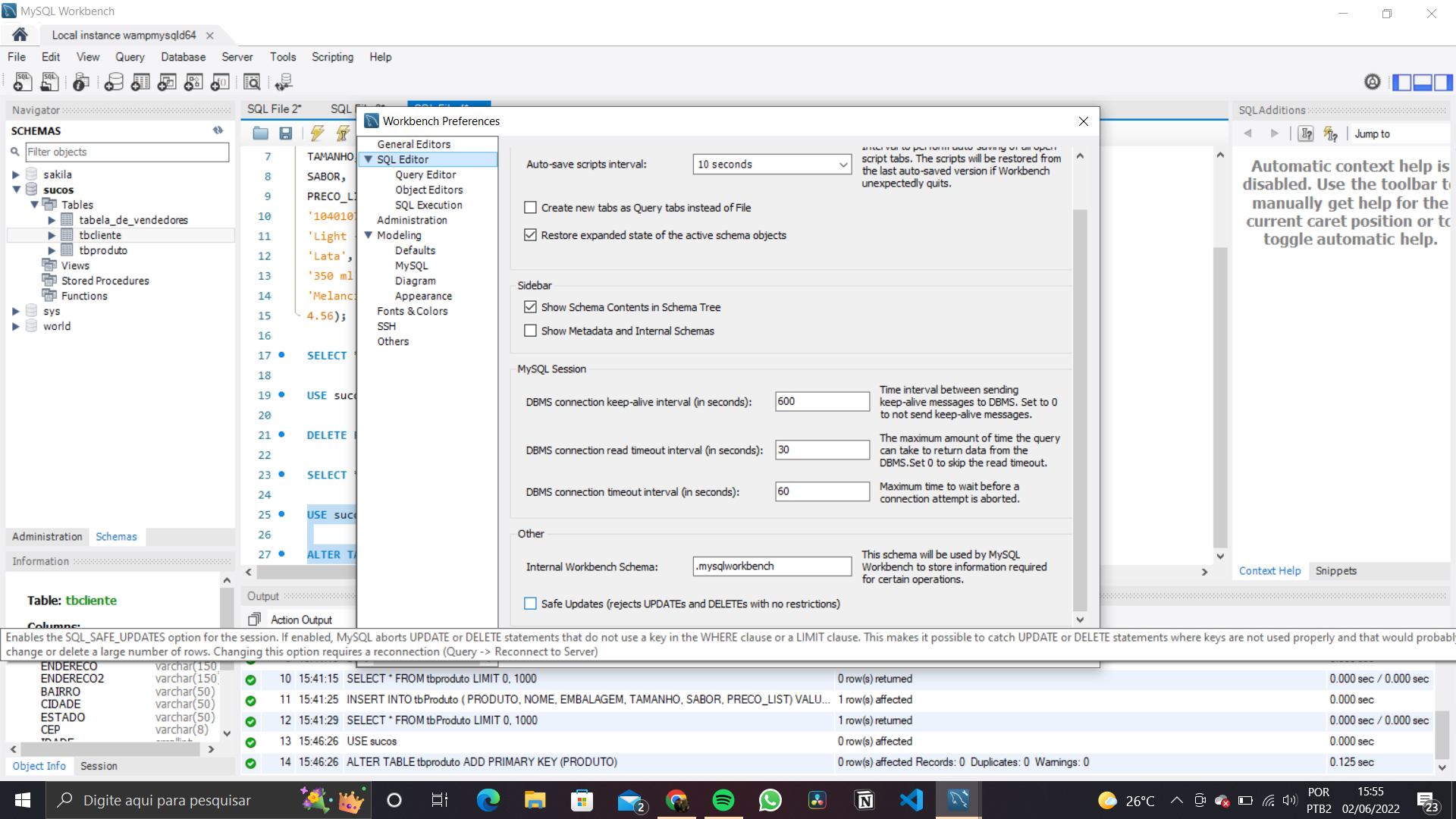Collapse the Modeling preferences node

[x=369, y=235]
